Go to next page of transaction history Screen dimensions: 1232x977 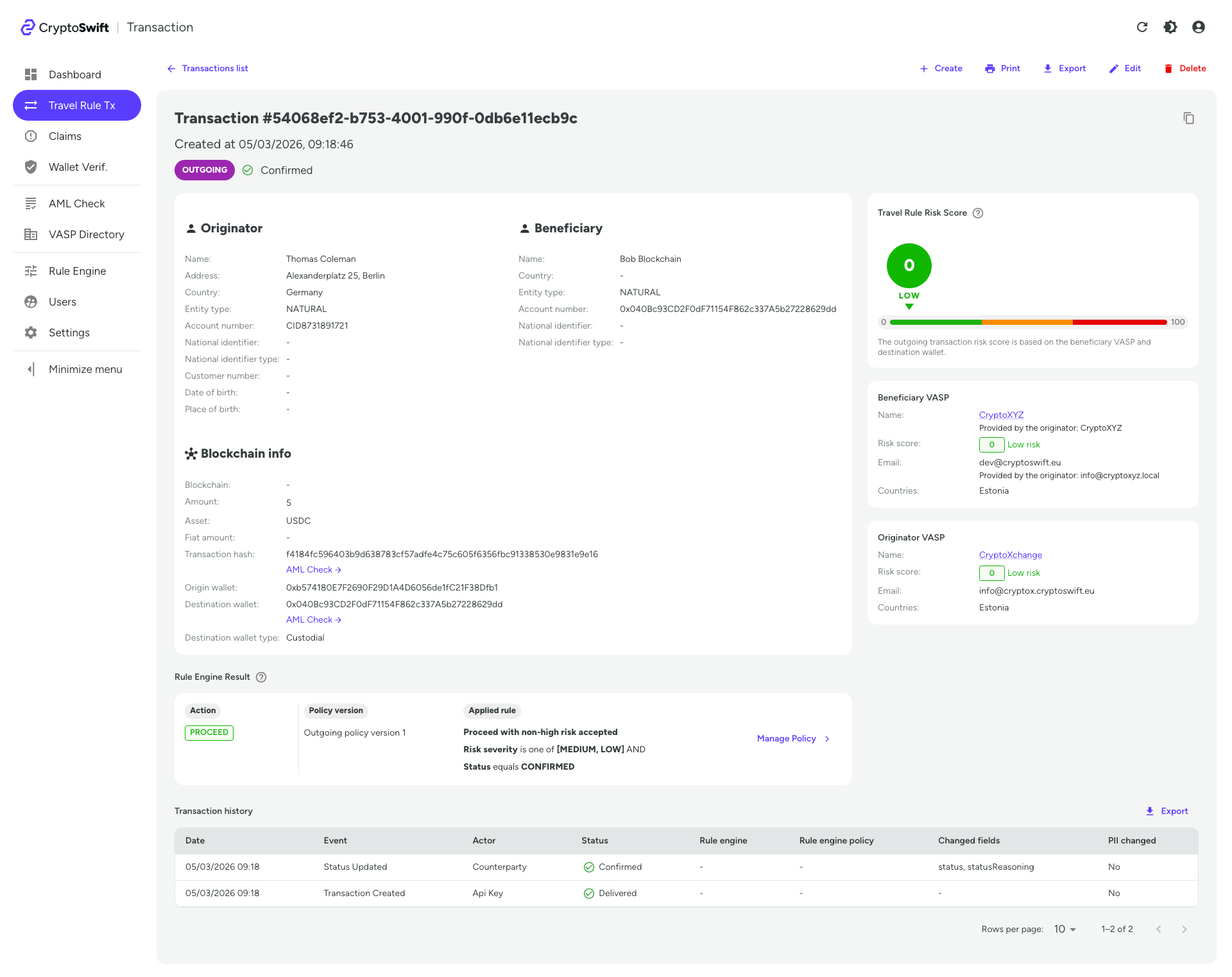pos(1184,929)
